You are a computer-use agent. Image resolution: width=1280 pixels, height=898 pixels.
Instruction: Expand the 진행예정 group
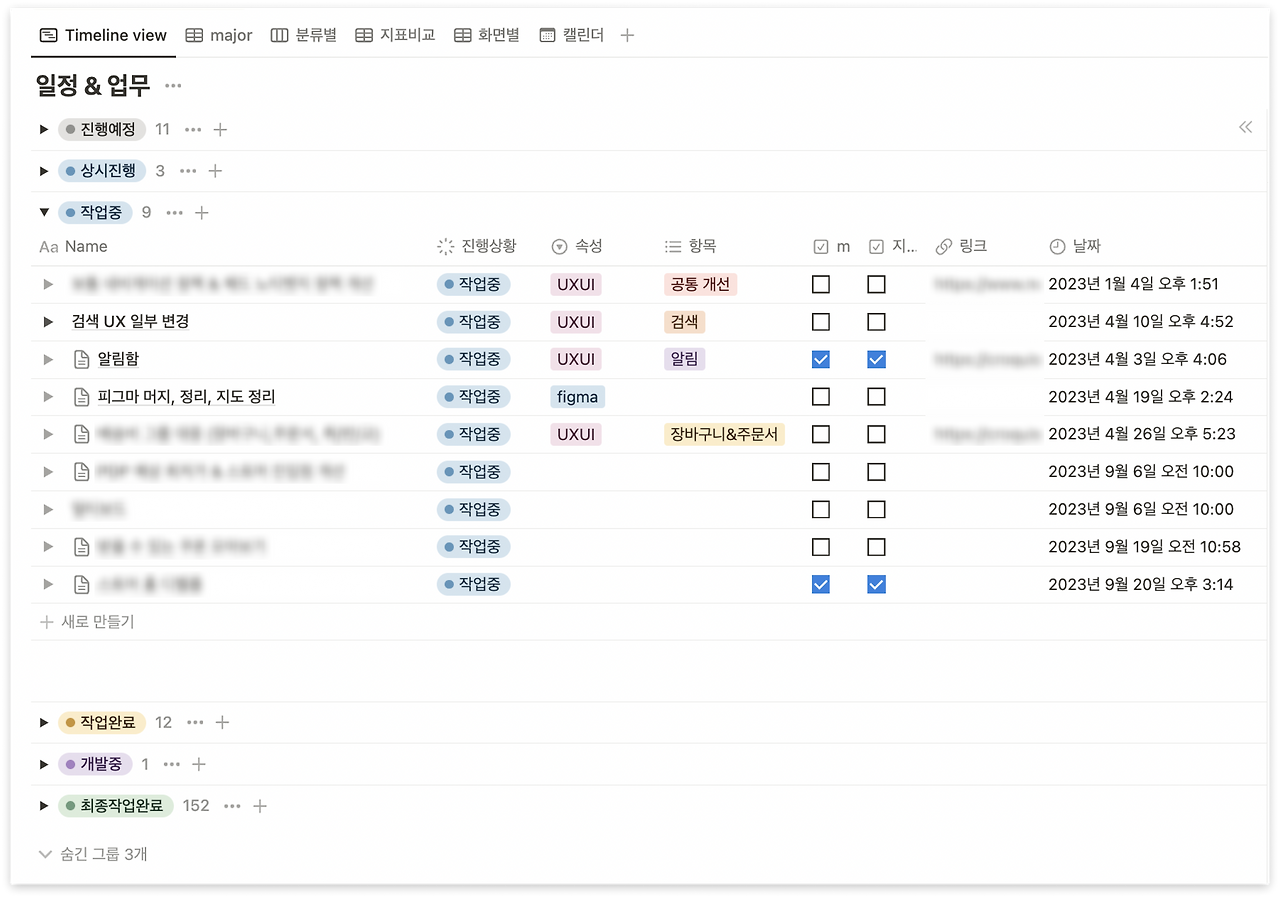44,129
